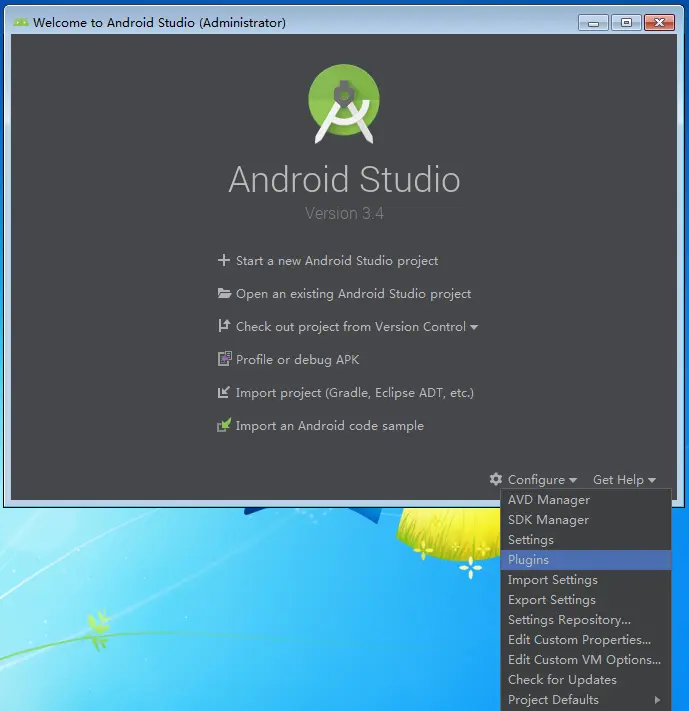The height and width of the screenshot is (711, 689).
Task: Click the Configure gear icon
Action: 496,479
